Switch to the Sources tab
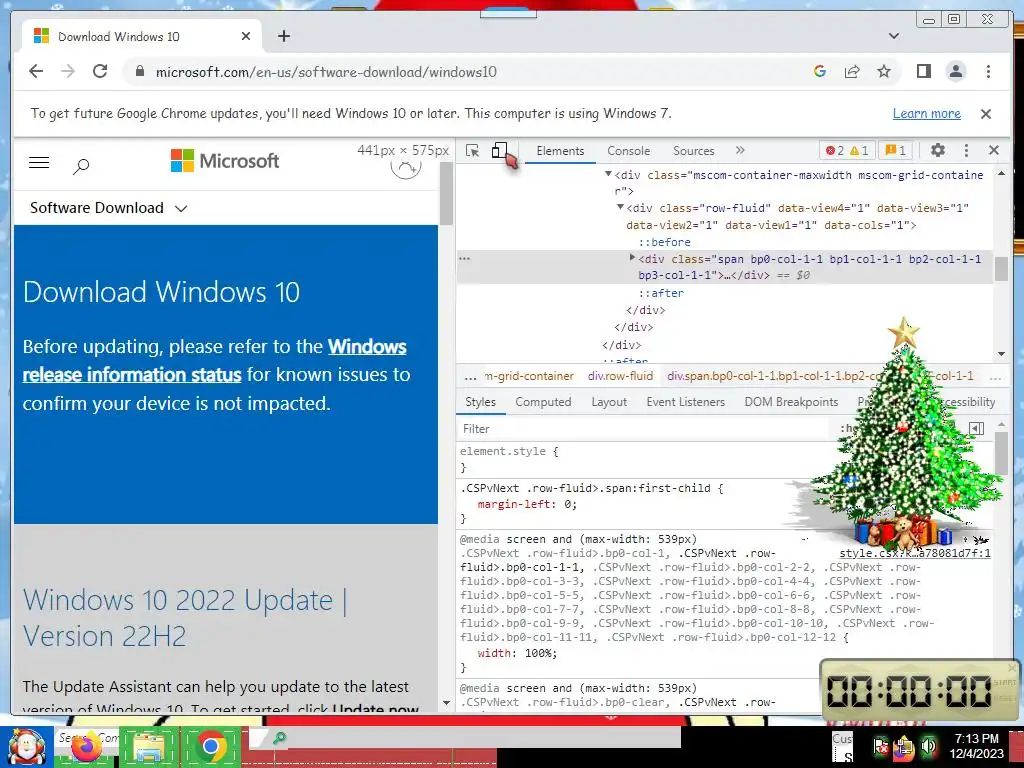1024x768 pixels. 694,151
